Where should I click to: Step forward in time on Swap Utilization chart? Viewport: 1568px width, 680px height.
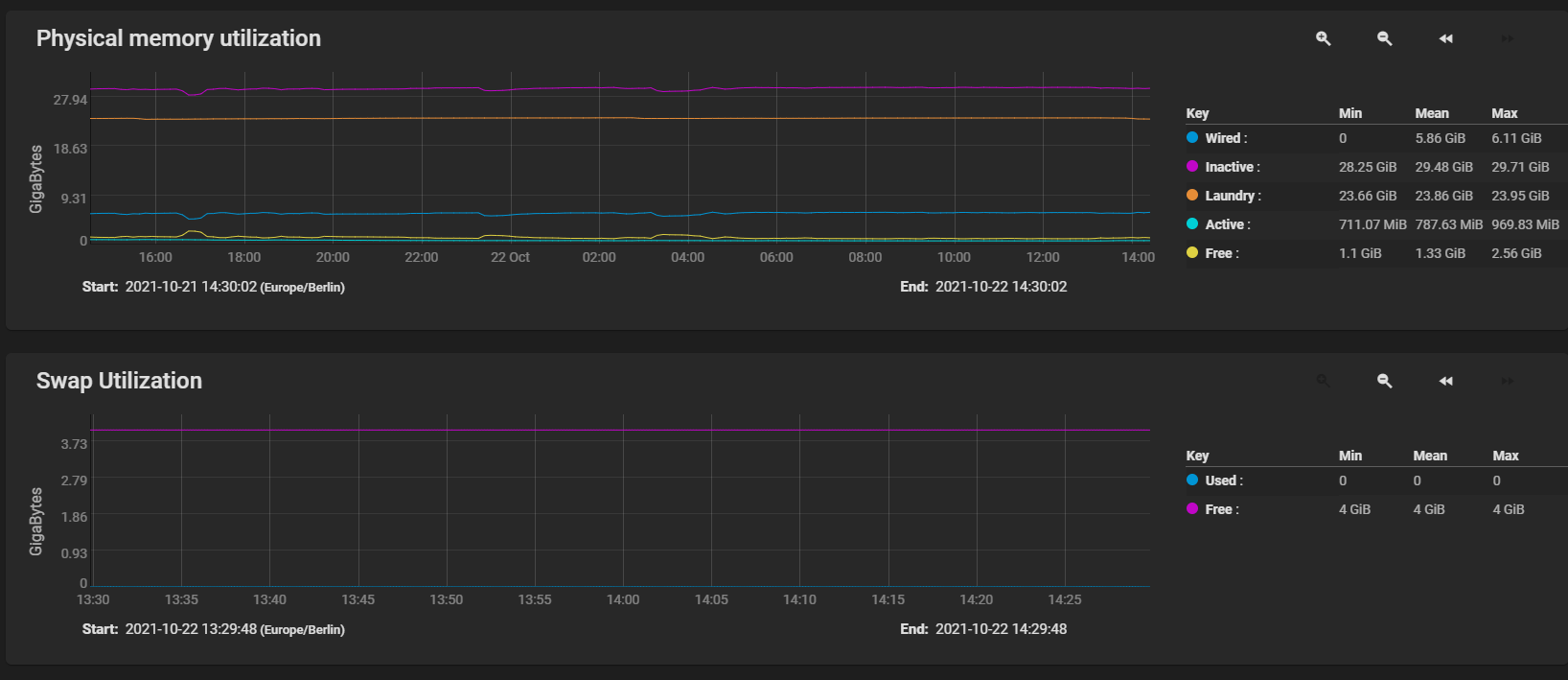point(1508,381)
